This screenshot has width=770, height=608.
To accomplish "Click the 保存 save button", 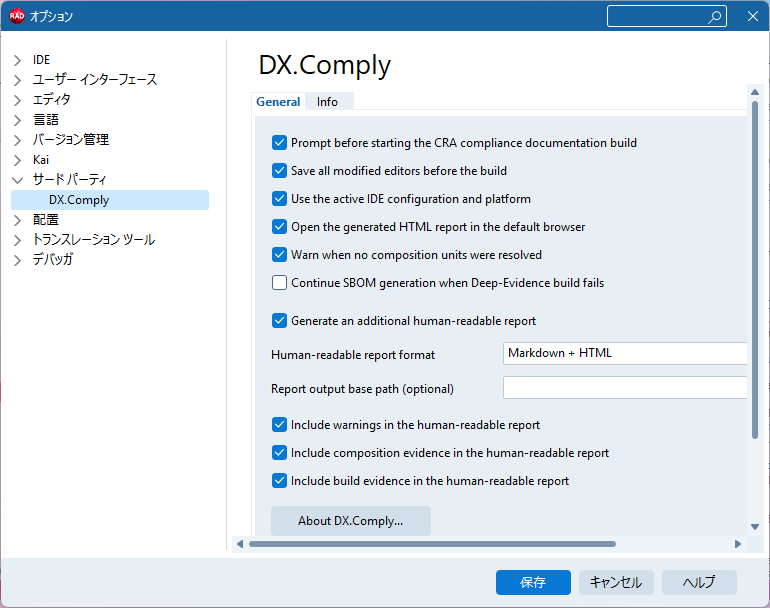I will [533, 582].
